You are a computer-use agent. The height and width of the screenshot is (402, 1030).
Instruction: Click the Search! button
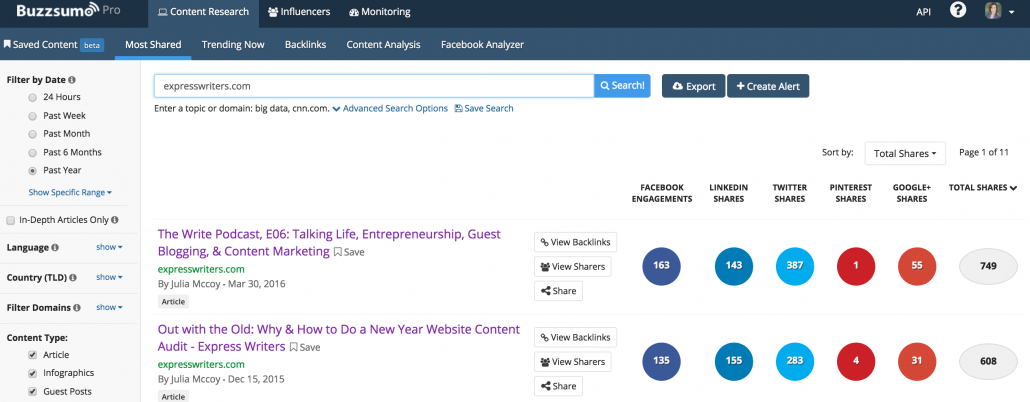pos(622,86)
